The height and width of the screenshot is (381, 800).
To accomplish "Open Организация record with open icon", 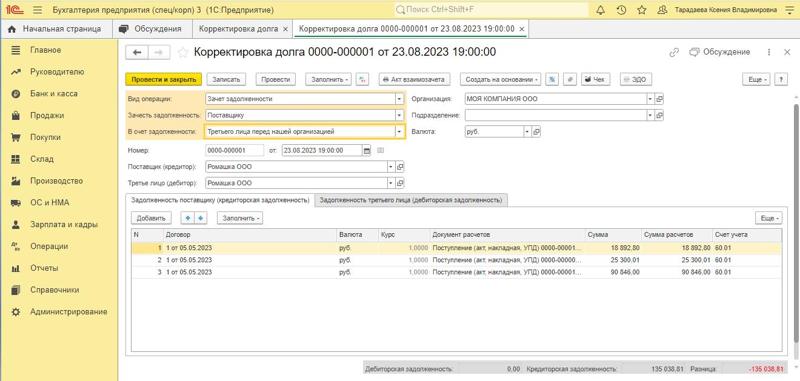I will coord(659,99).
